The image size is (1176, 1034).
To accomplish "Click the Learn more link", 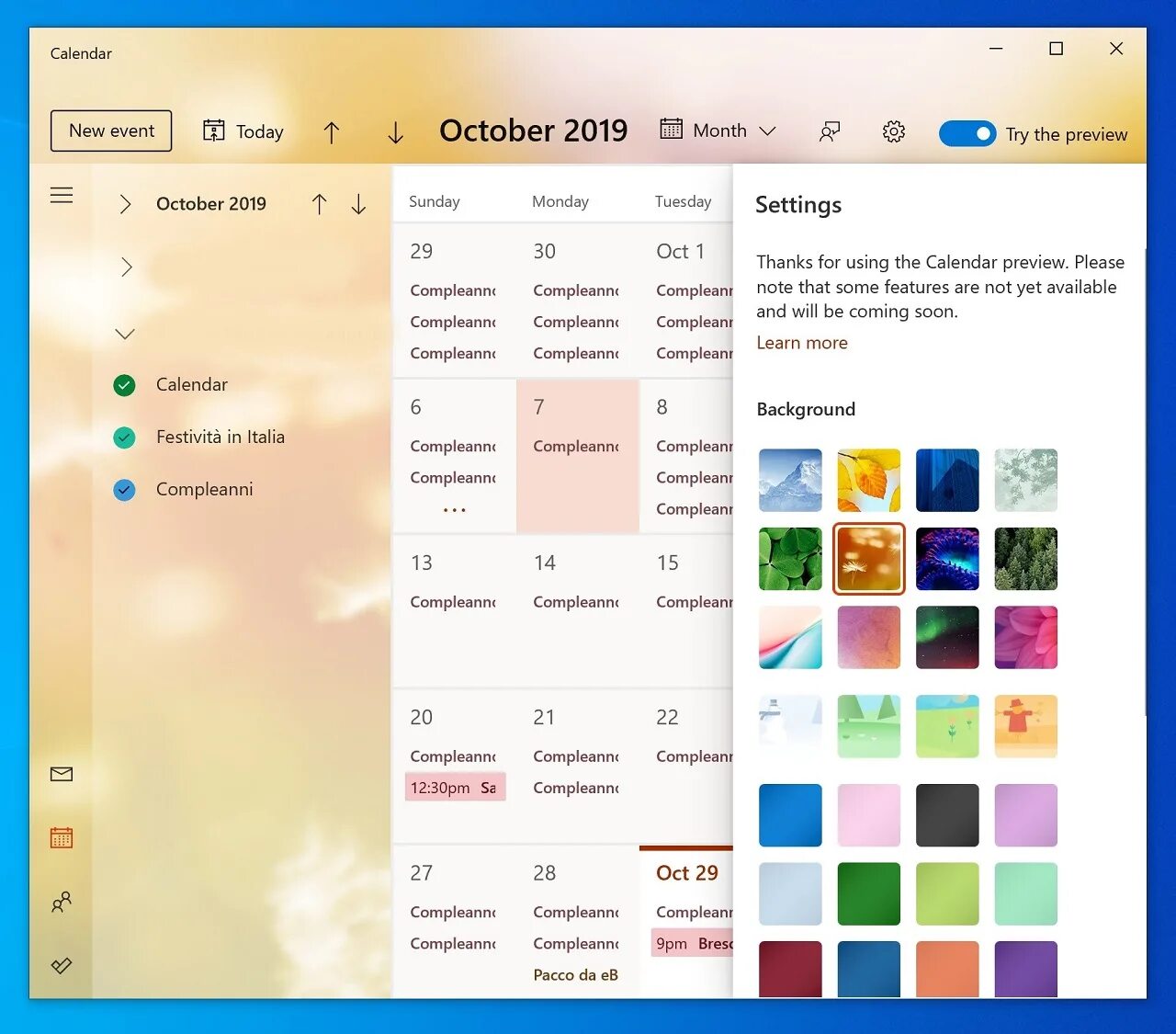I will (x=801, y=342).
